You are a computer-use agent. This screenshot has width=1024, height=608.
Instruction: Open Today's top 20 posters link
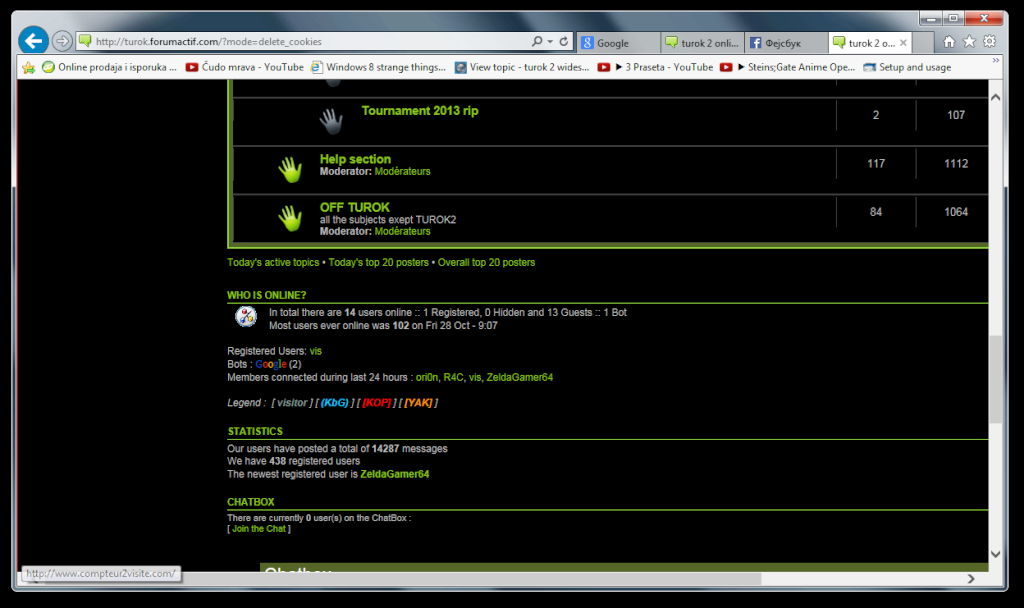click(x=378, y=263)
